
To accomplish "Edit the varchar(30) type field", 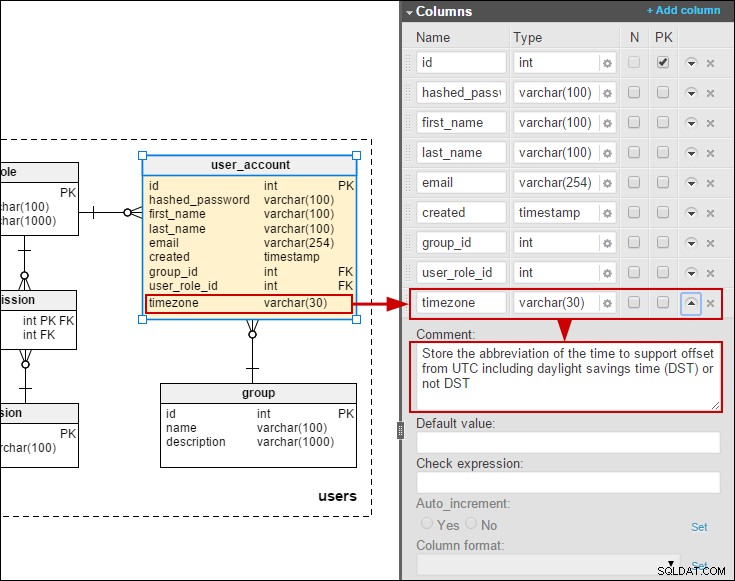I will click(556, 303).
